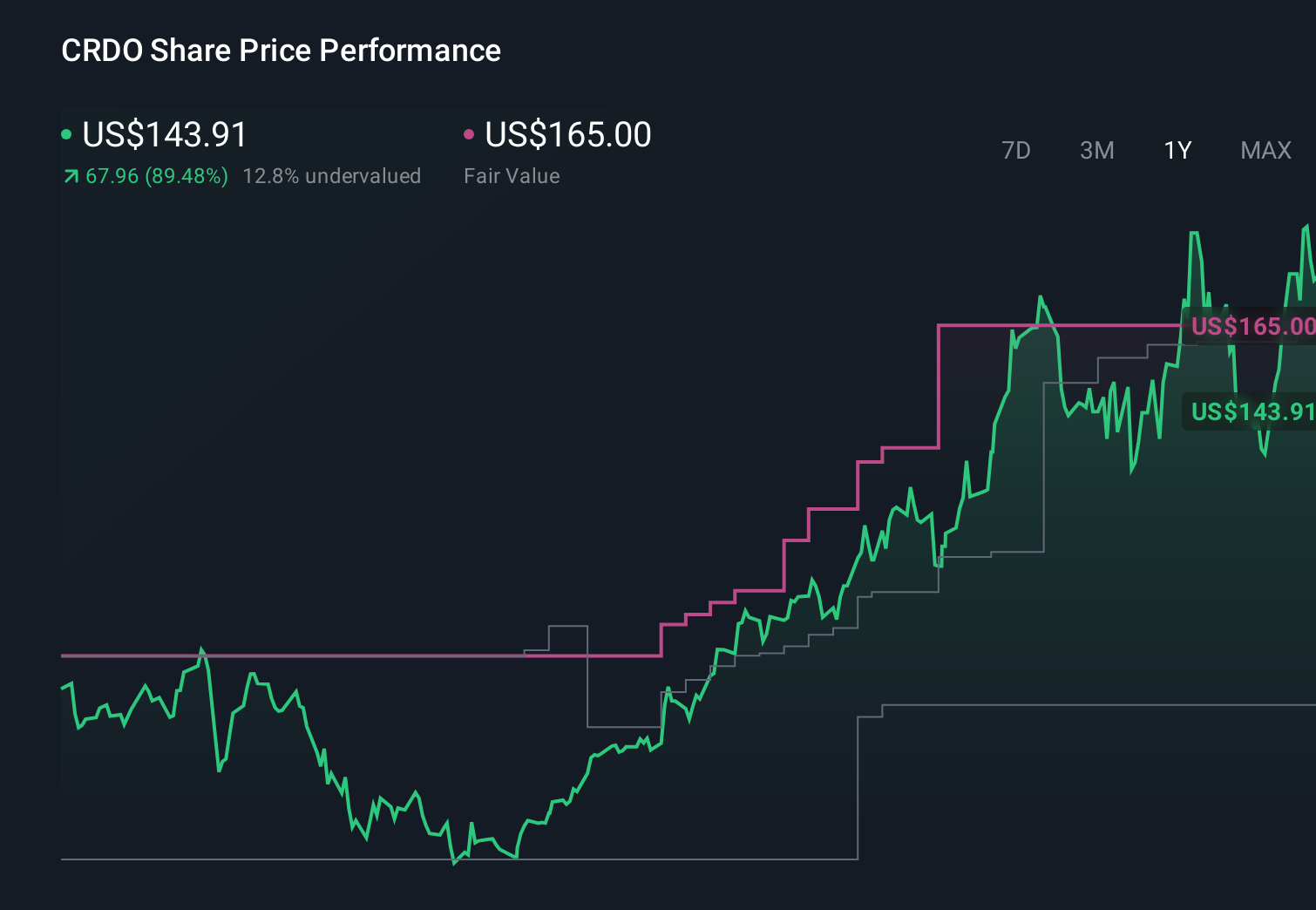Select the pink fair value legend dot
Image resolution: width=1316 pixels, height=910 pixels.
click(x=470, y=133)
